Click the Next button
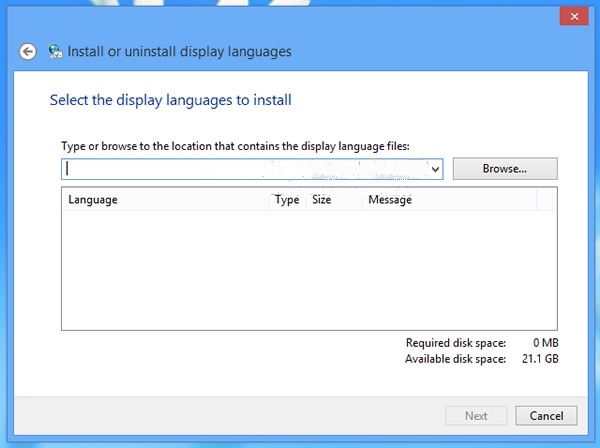 476,415
